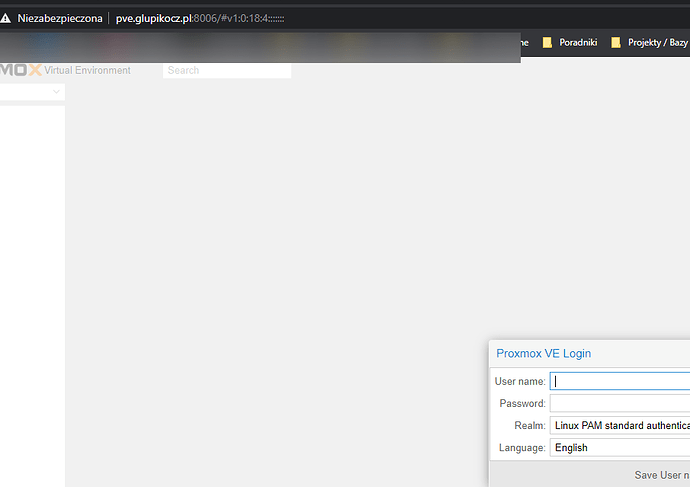Click the Password input field
The width and height of the screenshot is (690, 487).
[620, 403]
